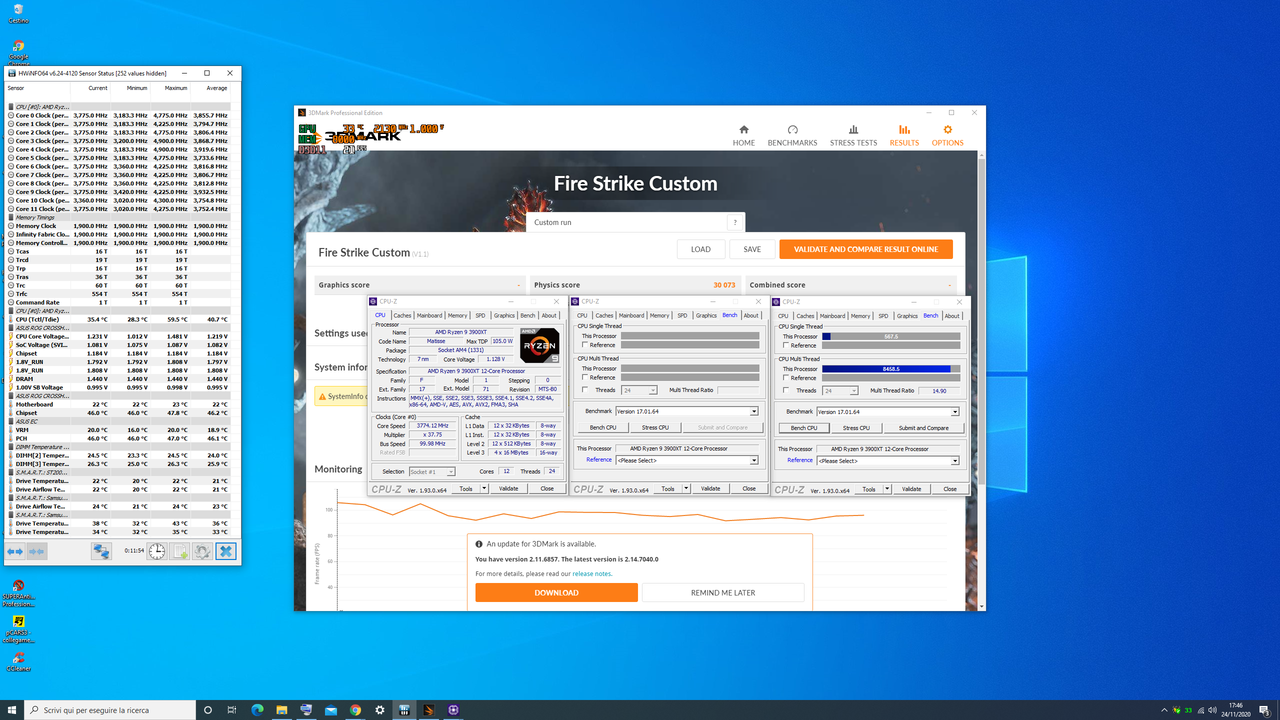1280x720 pixels.
Task: Open the RESULTS page in 3DMark
Action: [x=903, y=135]
